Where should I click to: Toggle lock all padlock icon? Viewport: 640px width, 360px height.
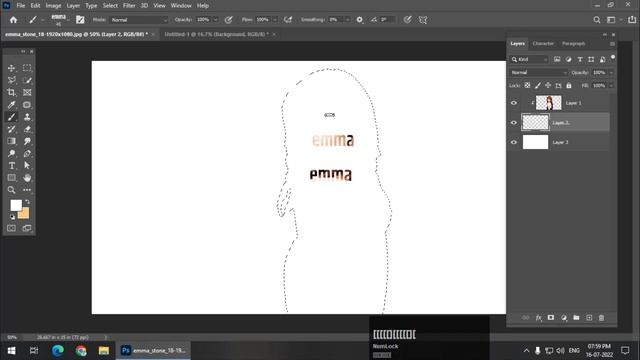pos(569,85)
